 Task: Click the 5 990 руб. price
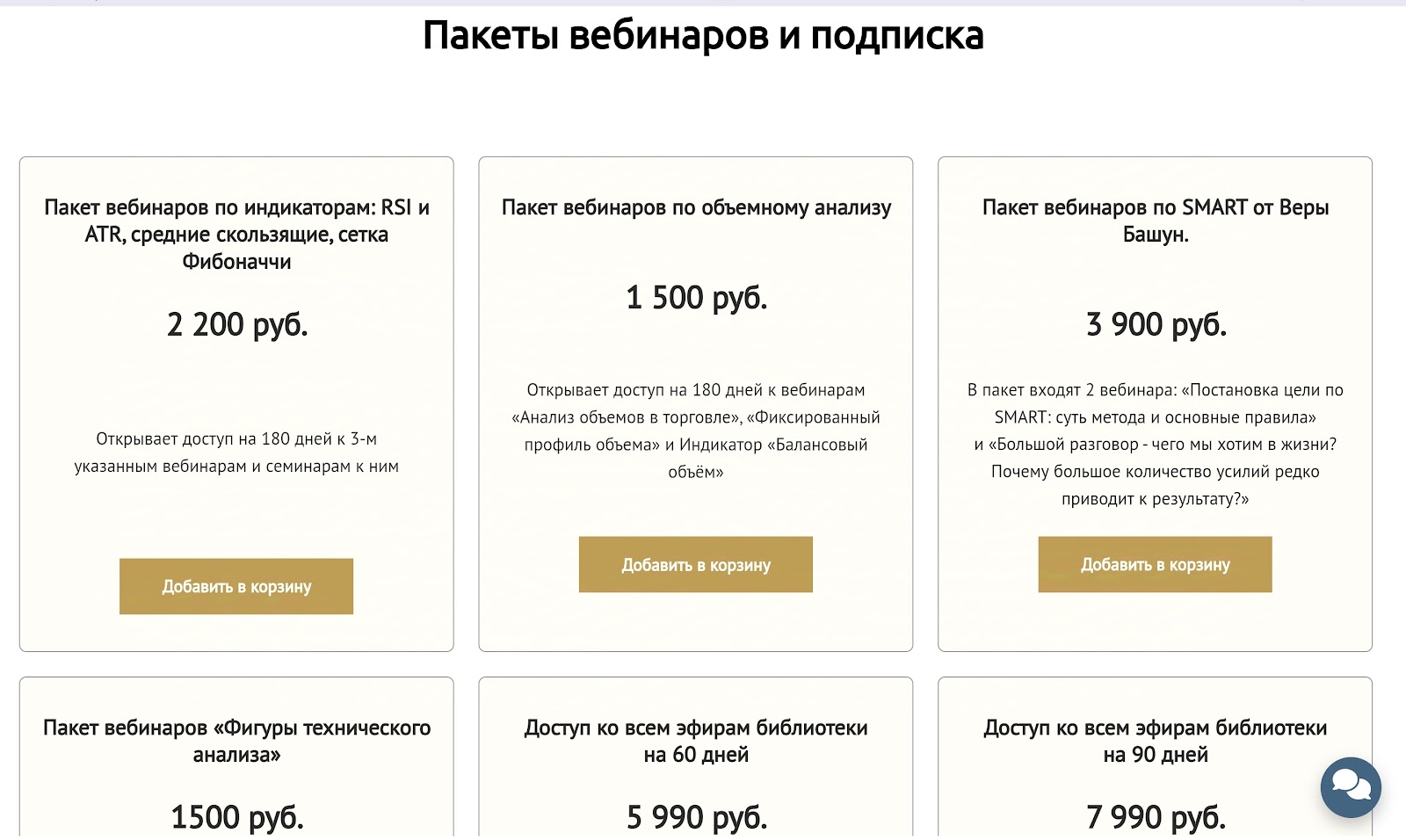point(696,817)
